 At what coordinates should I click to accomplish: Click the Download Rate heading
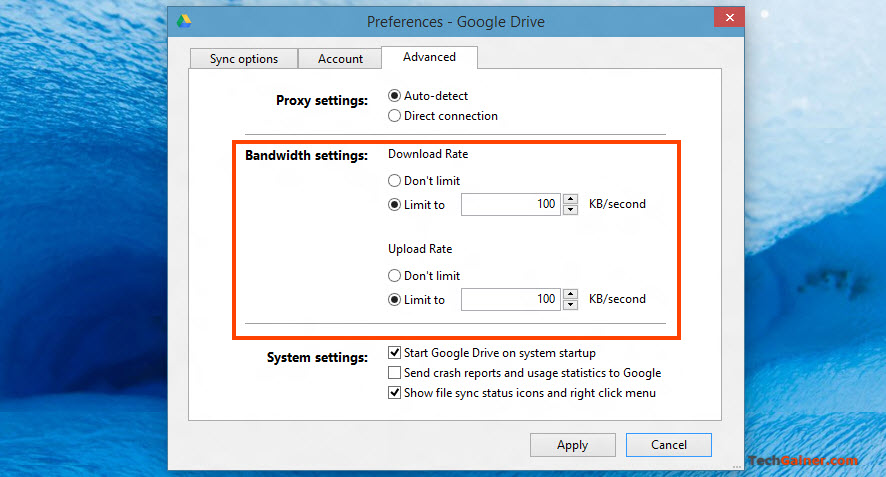(428, 154)
